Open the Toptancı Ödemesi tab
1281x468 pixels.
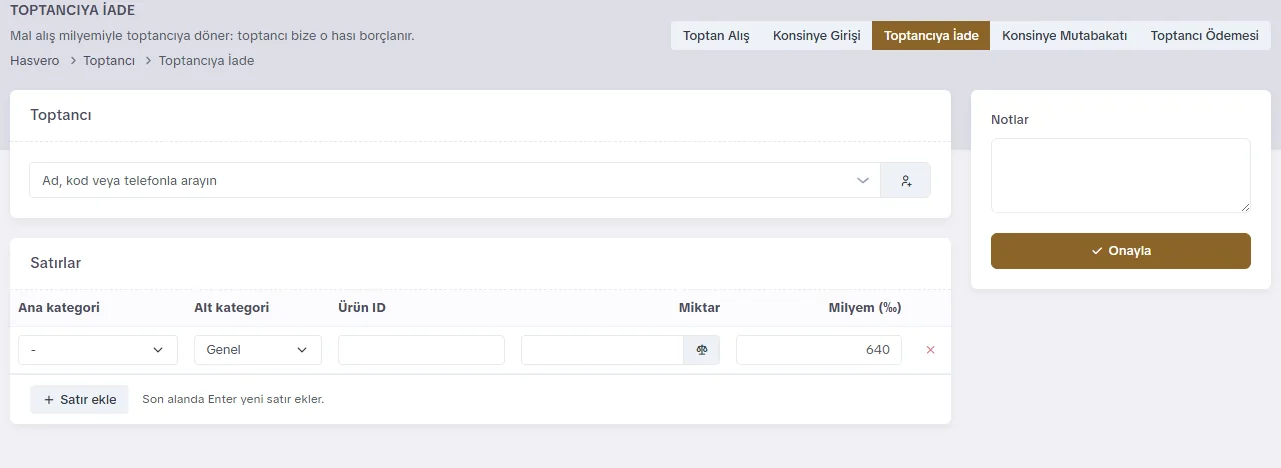[x=1204, y=35]
